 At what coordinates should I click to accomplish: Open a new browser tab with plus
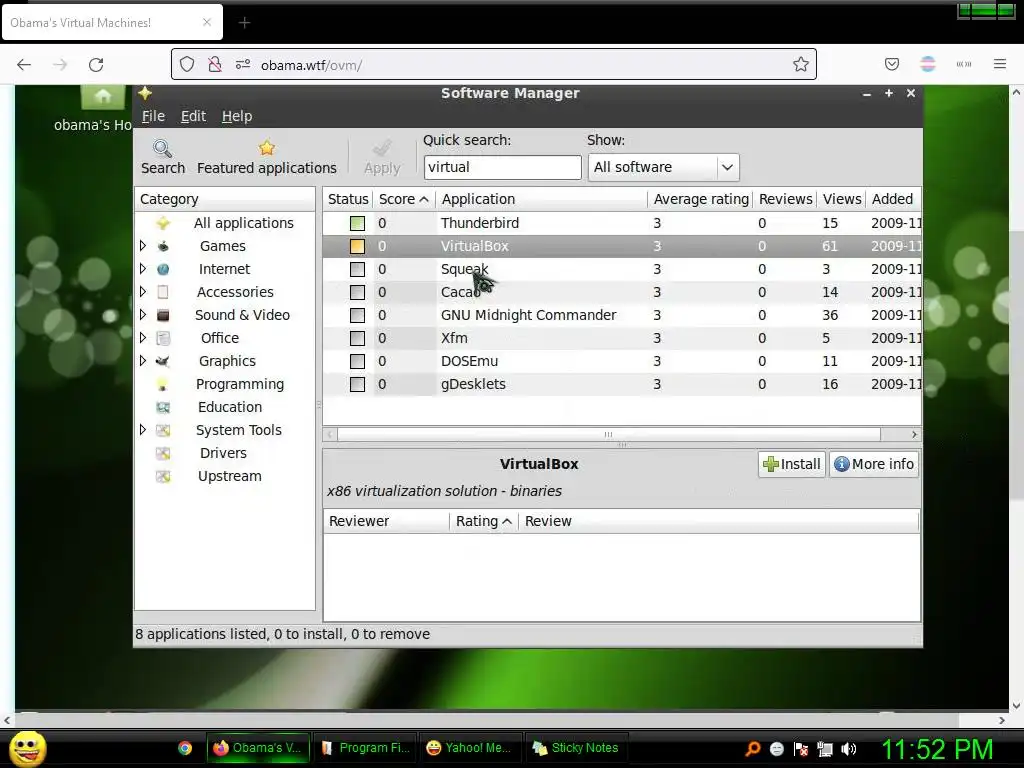click(x=244, y=23)
